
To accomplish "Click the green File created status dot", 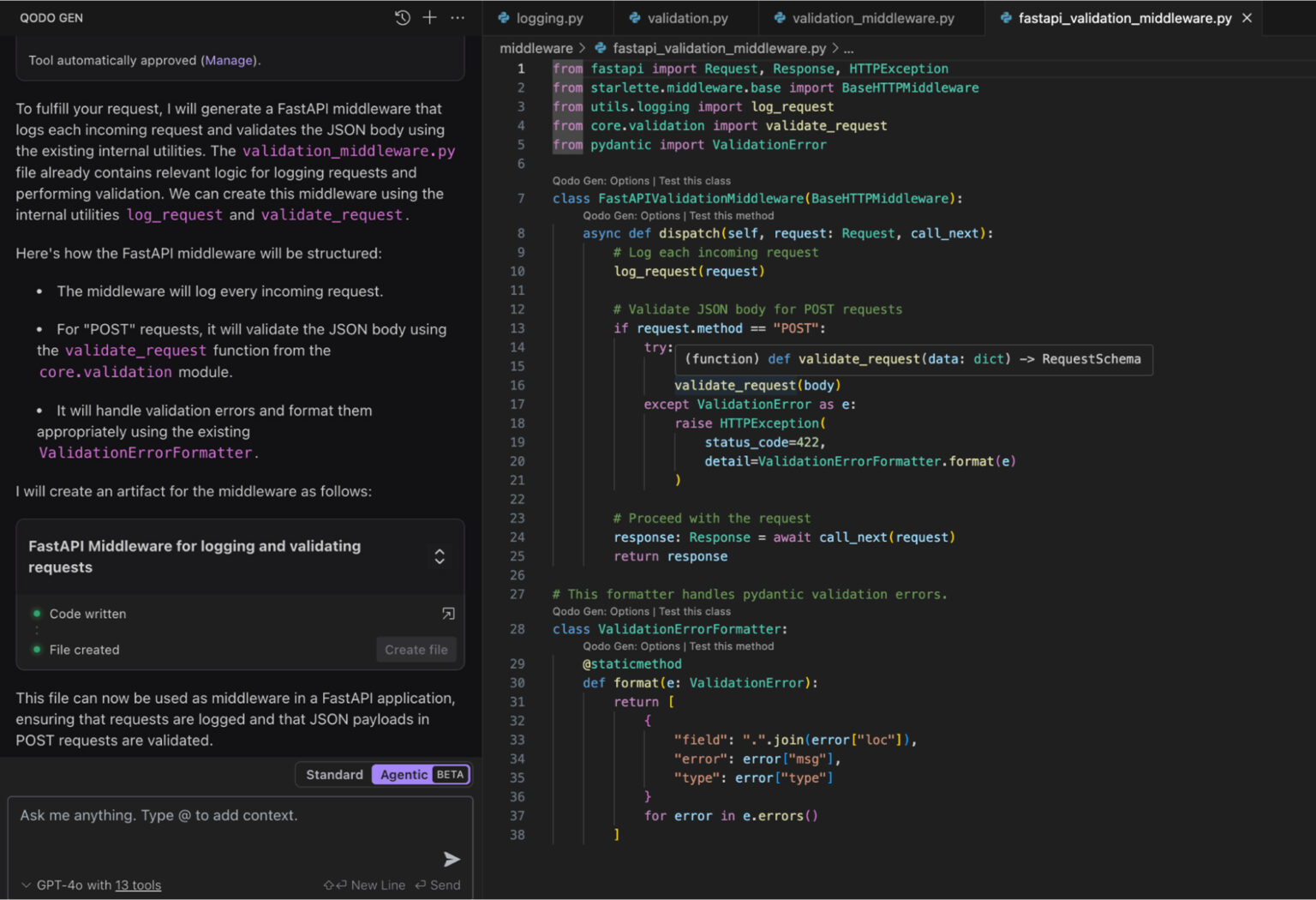I will coord(36,649).
